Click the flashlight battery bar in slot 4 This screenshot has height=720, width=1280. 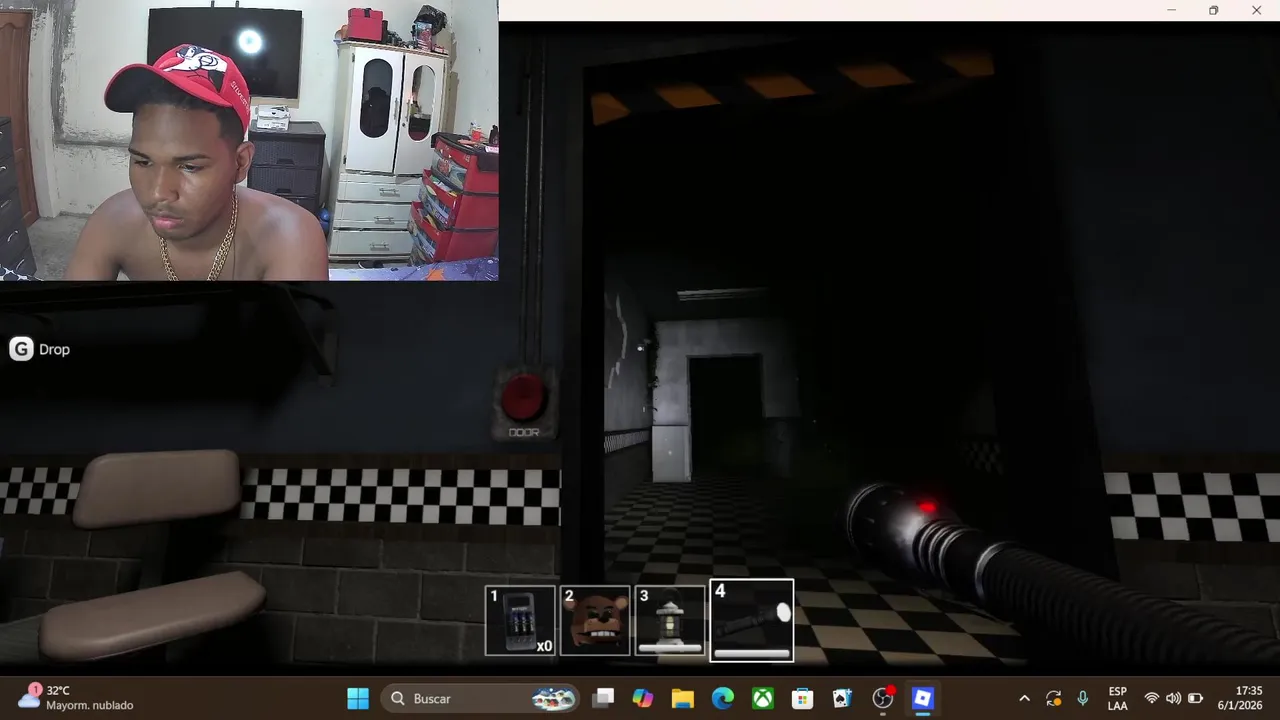point(752,653)
